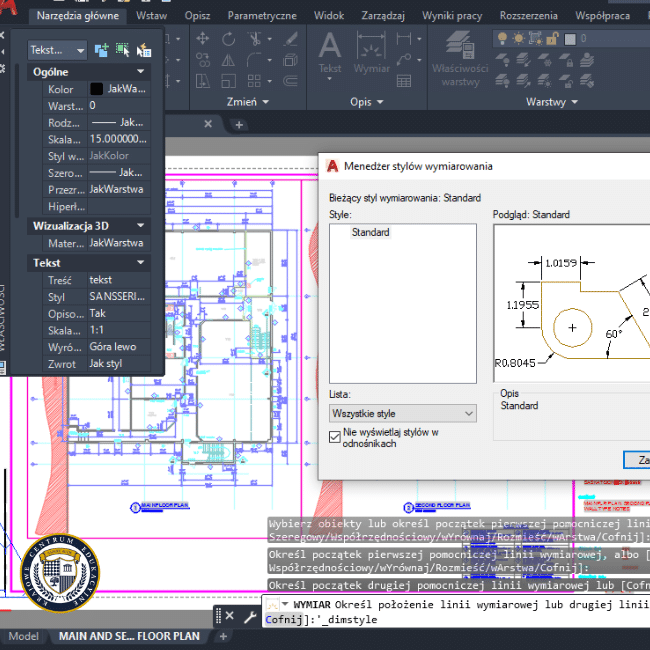The height and width of the screenshot is (650, 650).
Task: Open Właściwości warstwy layer properties
Action: (x=460, y=59)
